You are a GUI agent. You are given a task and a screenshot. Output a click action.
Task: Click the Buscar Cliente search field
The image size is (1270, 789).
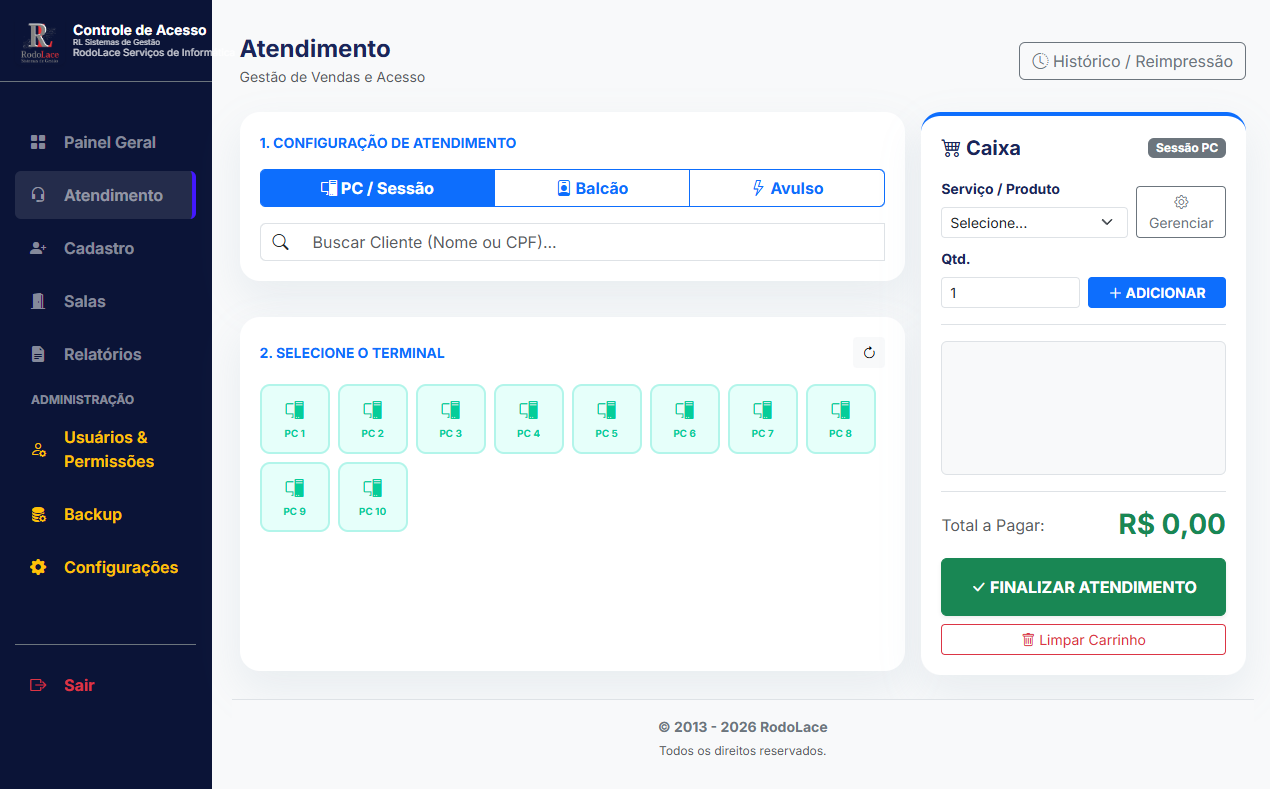click(590, 242)
